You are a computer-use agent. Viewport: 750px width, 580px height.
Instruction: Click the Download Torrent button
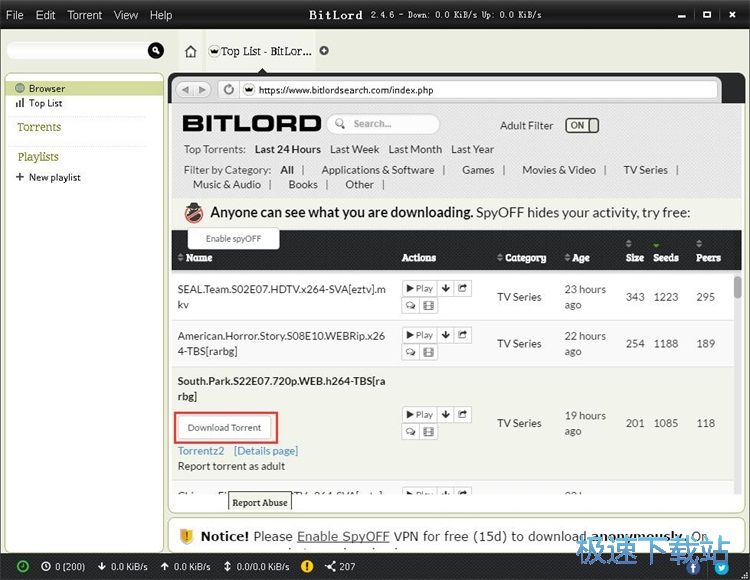tap(224, 427)
